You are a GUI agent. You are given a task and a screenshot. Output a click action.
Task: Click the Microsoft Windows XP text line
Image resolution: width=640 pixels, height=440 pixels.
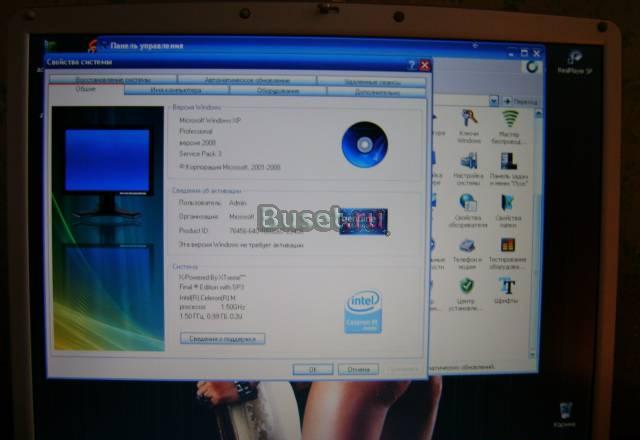tap(210, 120)
